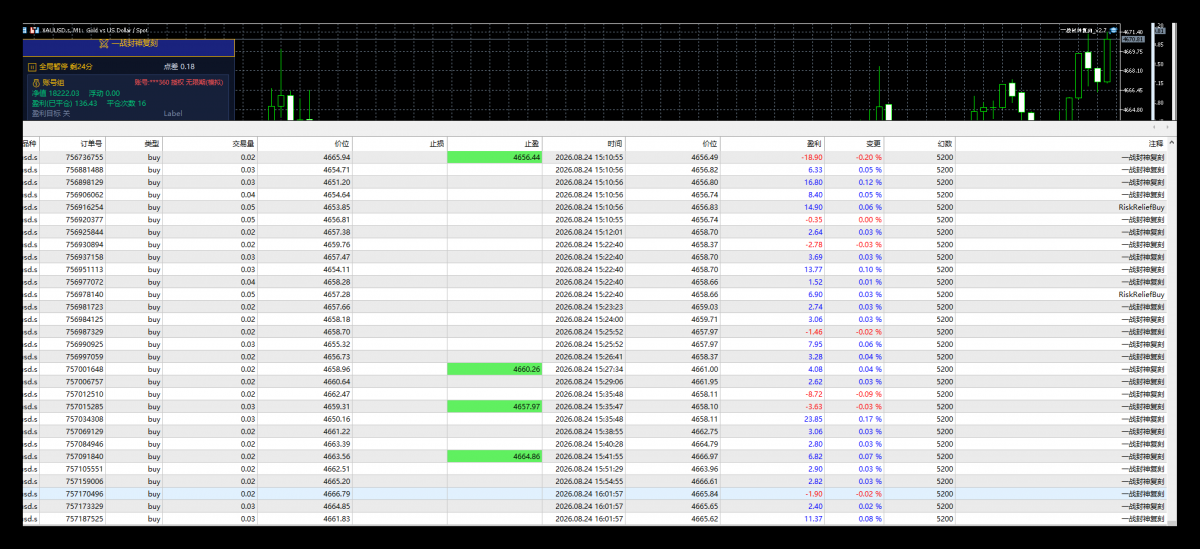Click green take-profit cell 4660.26
This screenshot has width=1200, height=549.
click(495, 369)
